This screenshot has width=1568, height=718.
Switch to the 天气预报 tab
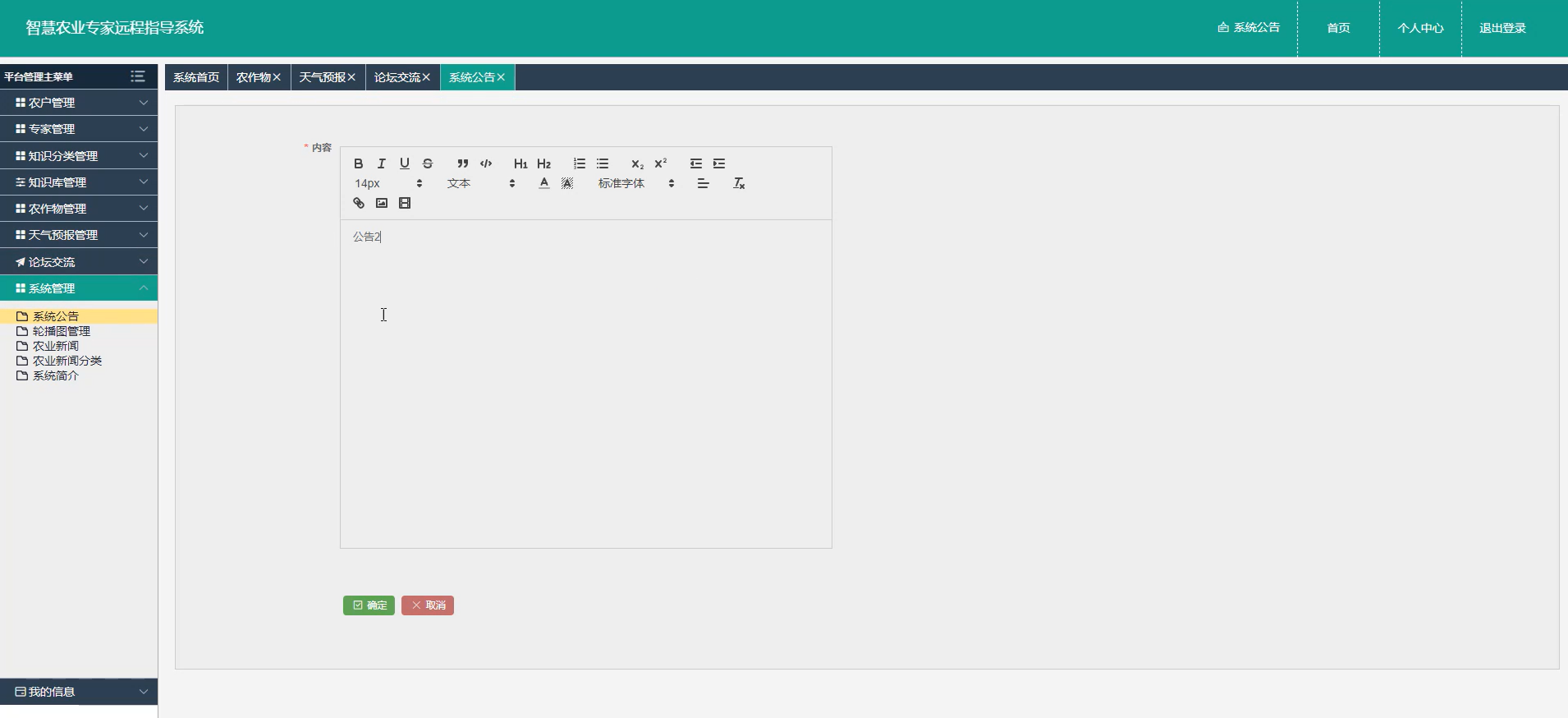[323, 77]
